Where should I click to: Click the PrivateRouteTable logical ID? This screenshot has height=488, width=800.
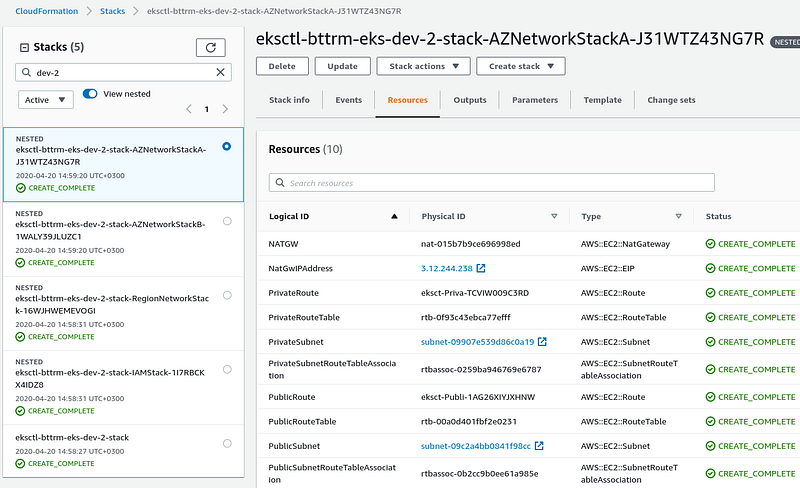point(304,318)
